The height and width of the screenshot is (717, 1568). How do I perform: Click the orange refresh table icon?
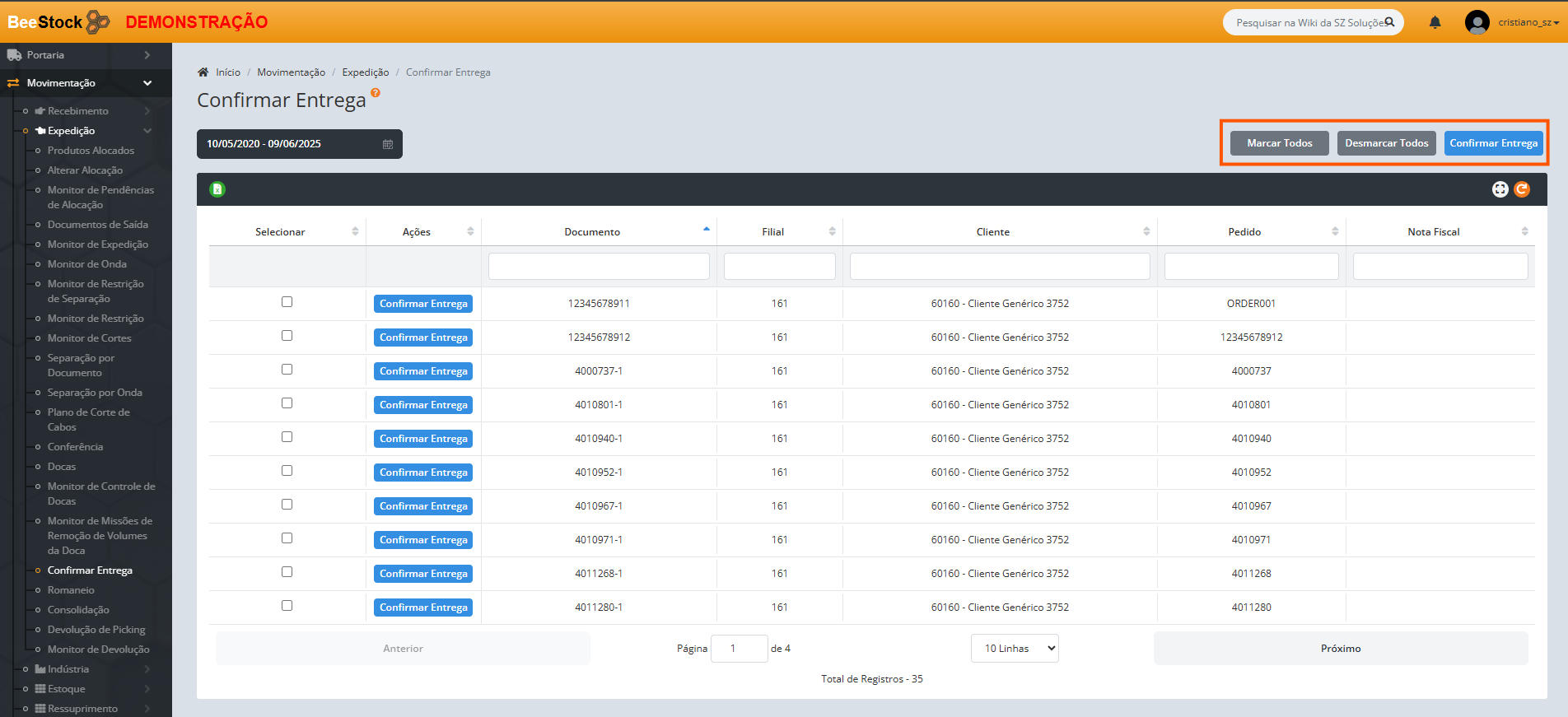tap(1522, 189)
